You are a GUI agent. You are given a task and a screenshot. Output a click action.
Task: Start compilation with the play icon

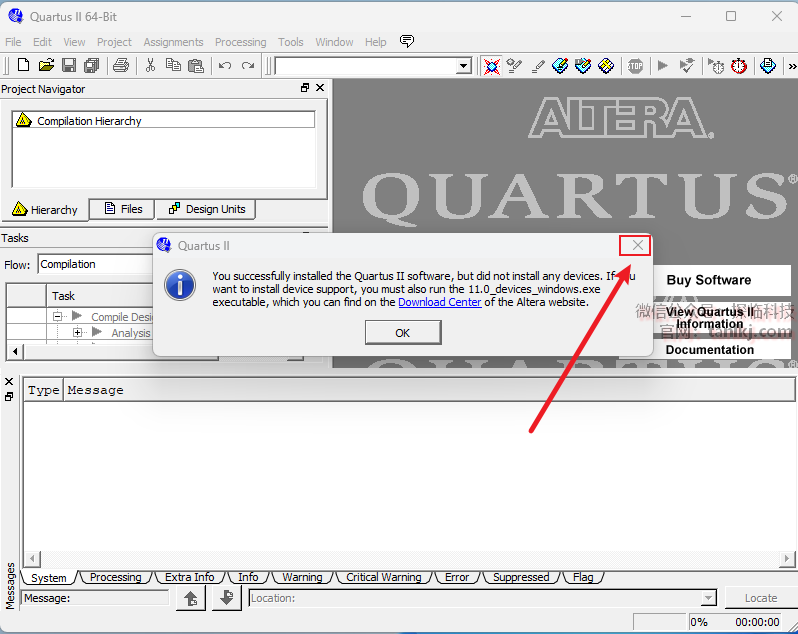click(x=663, y=66)
